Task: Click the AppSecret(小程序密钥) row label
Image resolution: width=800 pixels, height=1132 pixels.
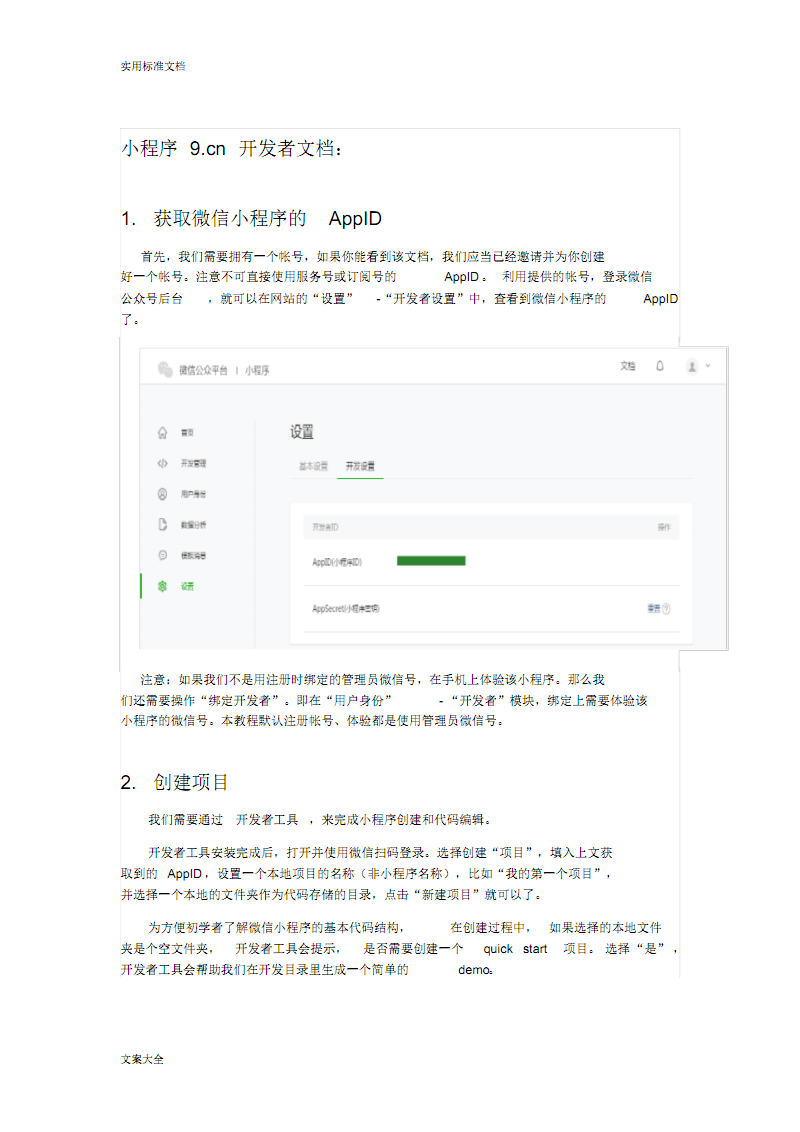Action: click(346, 609)
